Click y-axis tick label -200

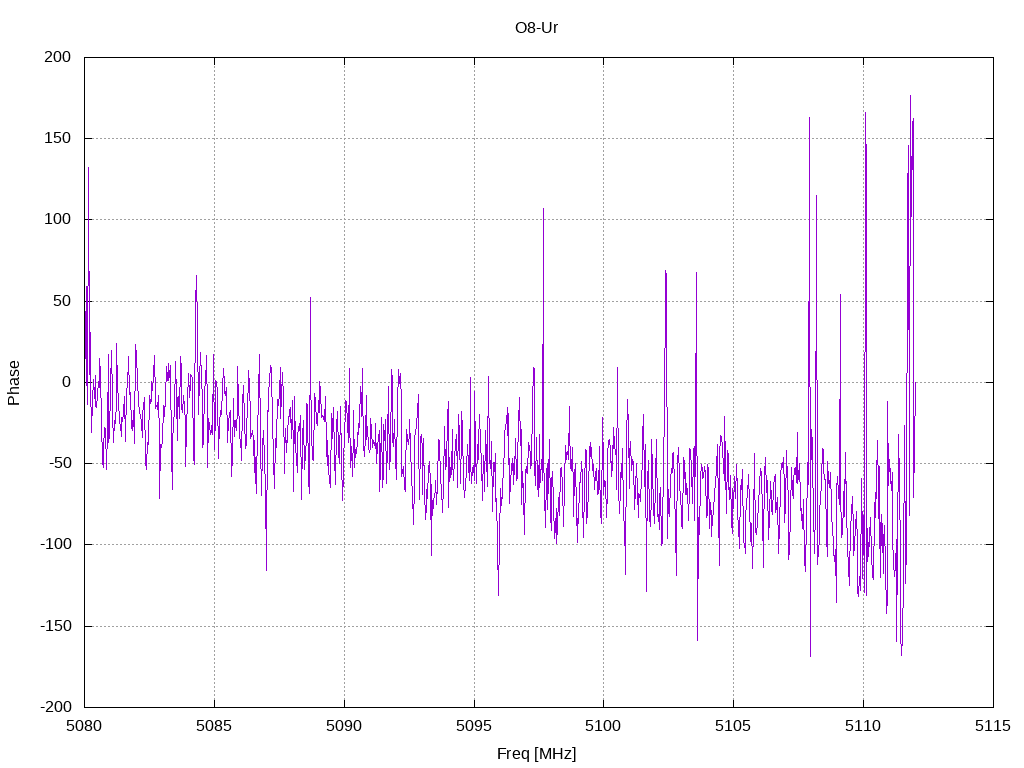click(56, 707)
